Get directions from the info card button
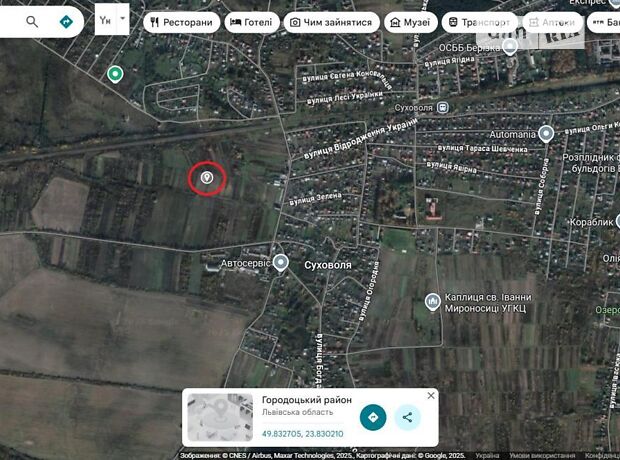620x460 pixels. point(373,417)
